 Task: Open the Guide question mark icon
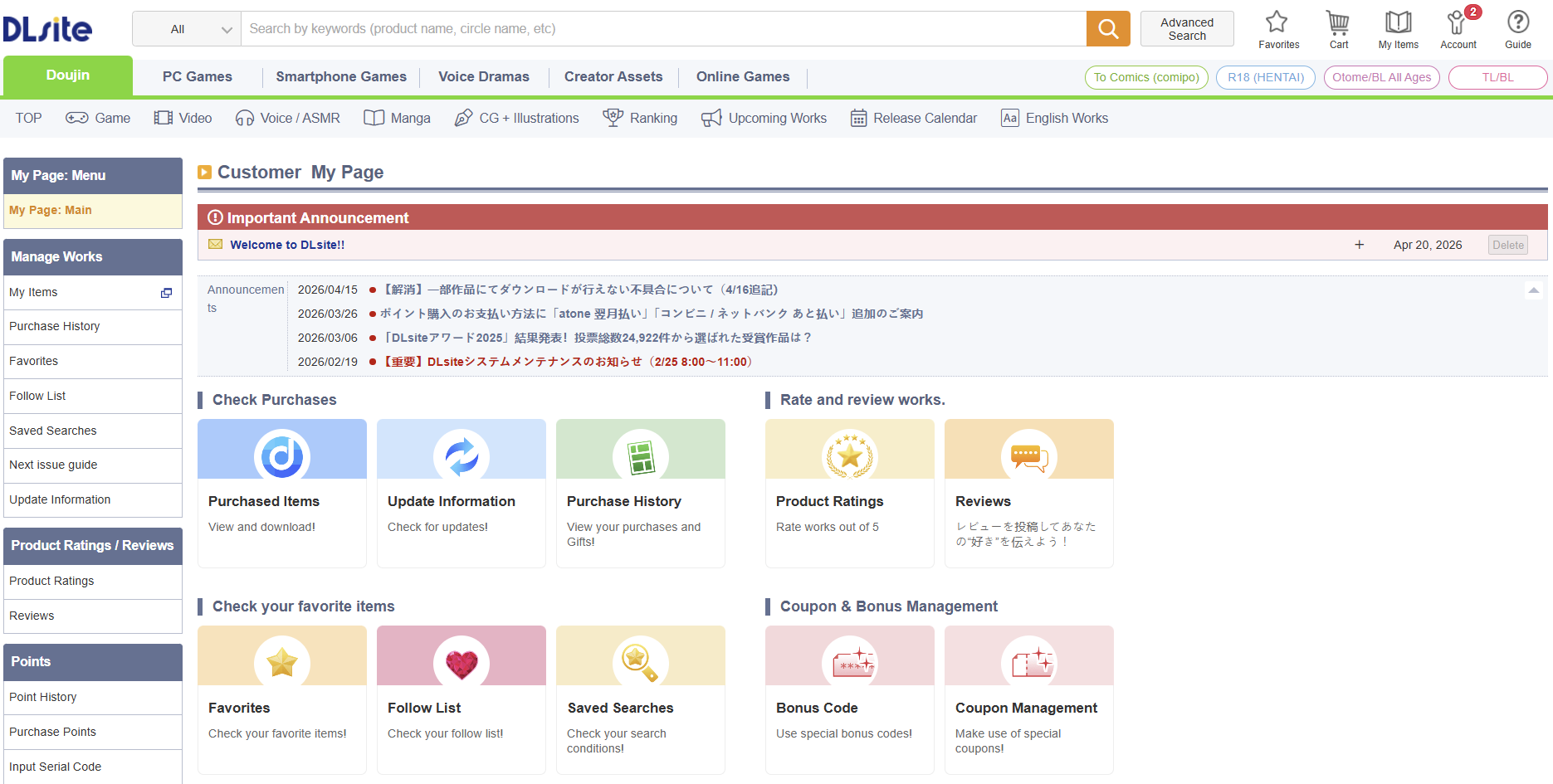pos(1518,30)
